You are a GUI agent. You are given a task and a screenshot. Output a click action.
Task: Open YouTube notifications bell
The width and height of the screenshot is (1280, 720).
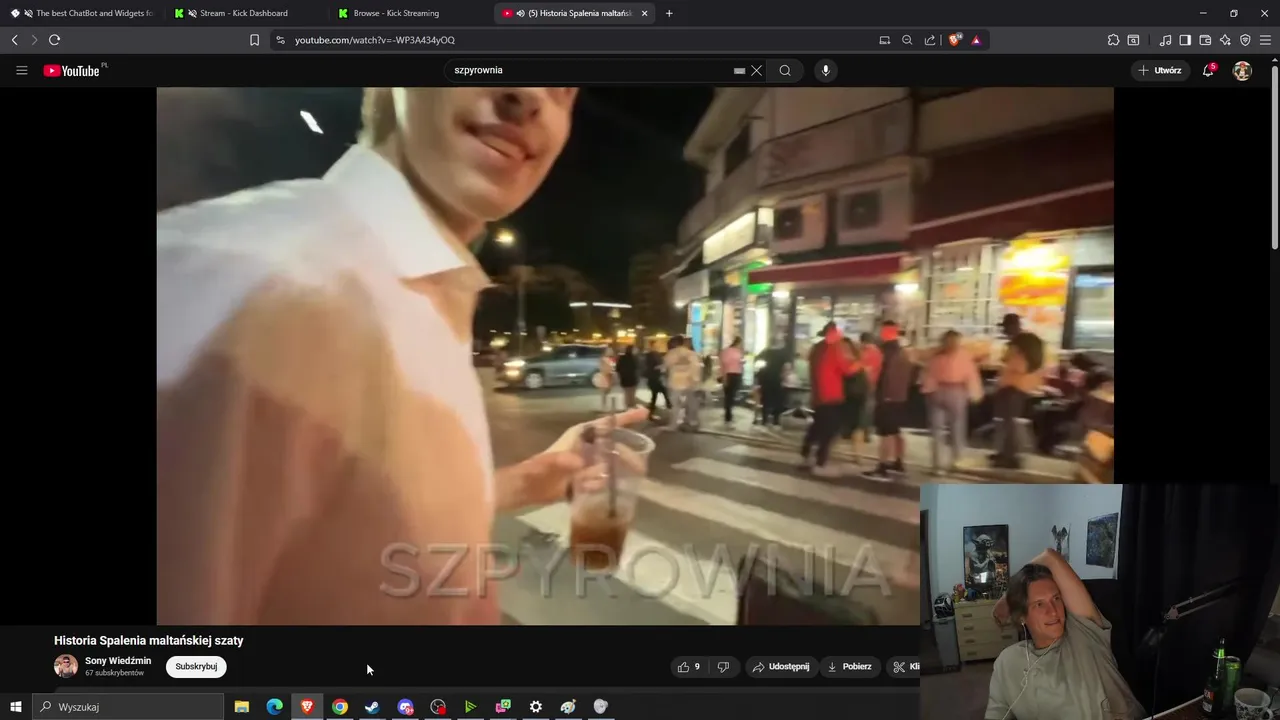1209,70
